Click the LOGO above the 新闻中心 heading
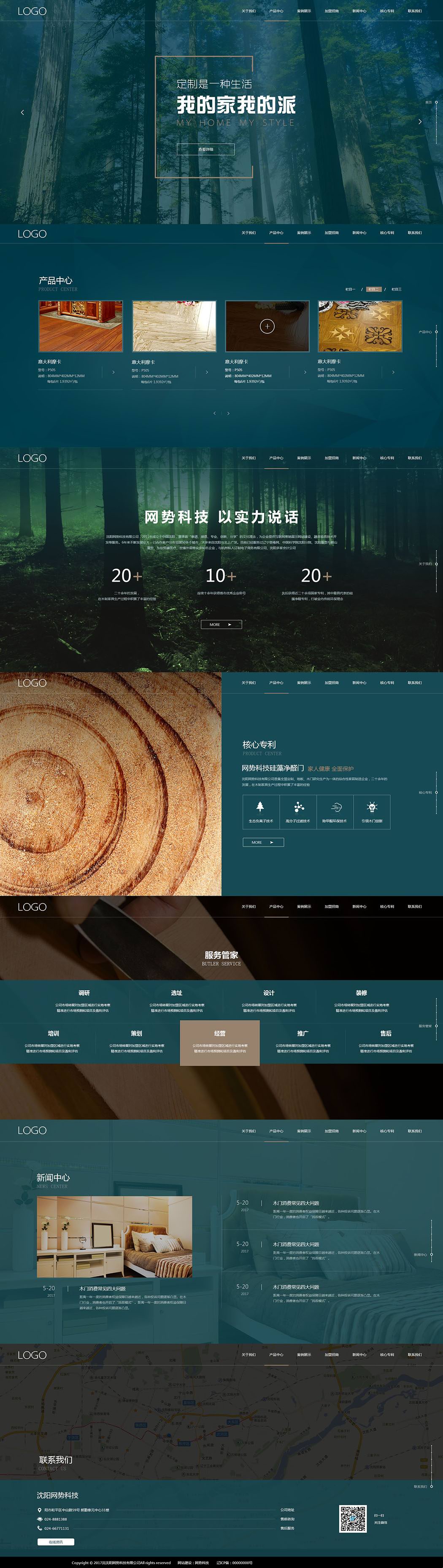The height and width of the screenshot is (1568, 443). point(32,1130)
